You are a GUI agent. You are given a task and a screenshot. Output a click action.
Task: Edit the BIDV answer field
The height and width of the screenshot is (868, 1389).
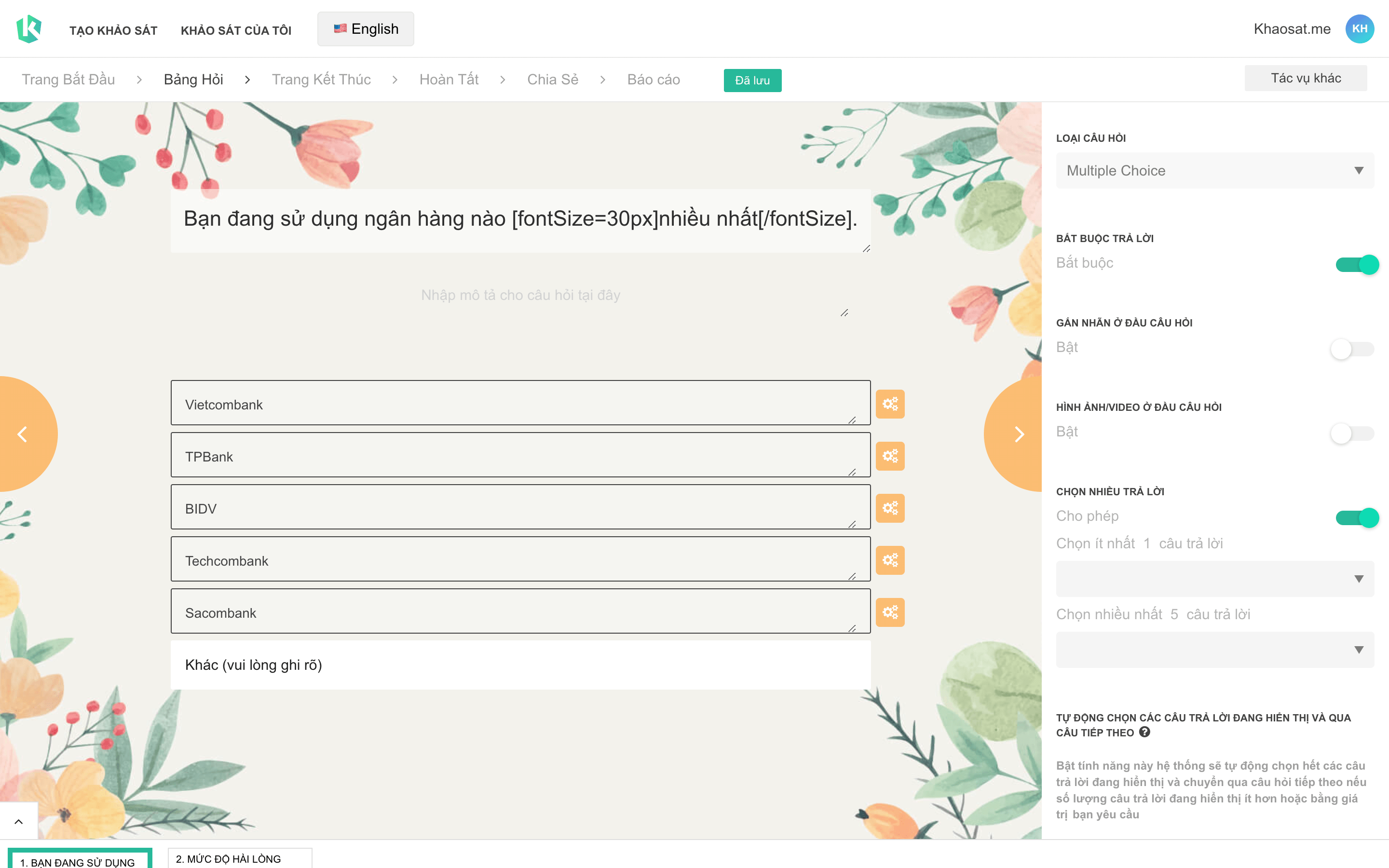(520, 507)
